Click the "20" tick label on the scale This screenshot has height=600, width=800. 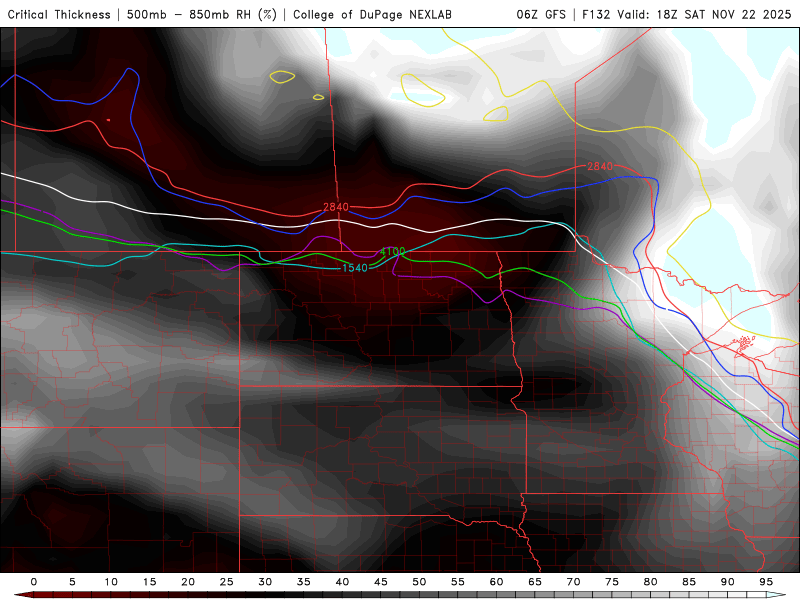(x=188, y=582)
